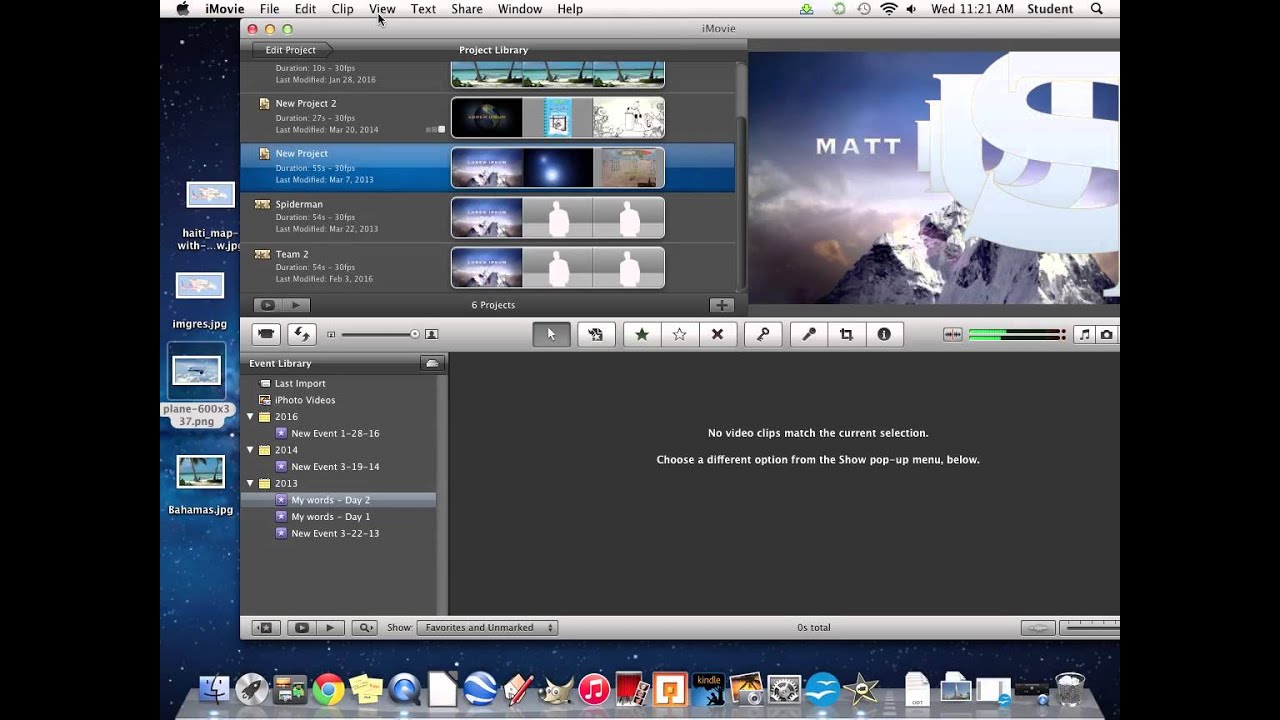
Task: Select New Project 2 in library
Action: coord(487,118)
